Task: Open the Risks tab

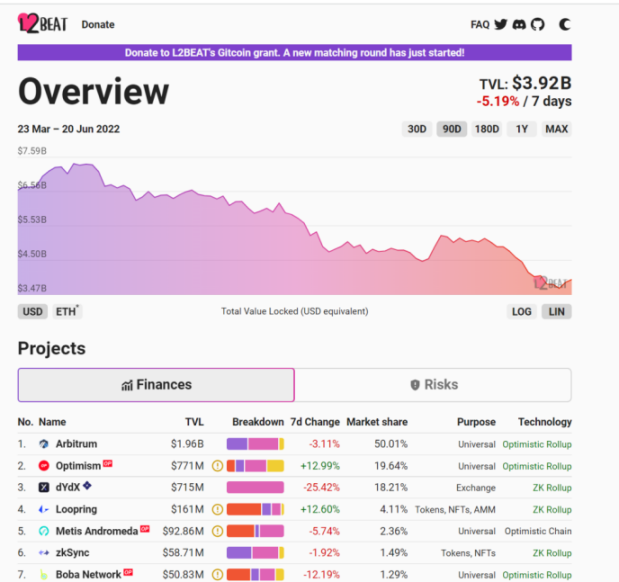Action: 433,385
